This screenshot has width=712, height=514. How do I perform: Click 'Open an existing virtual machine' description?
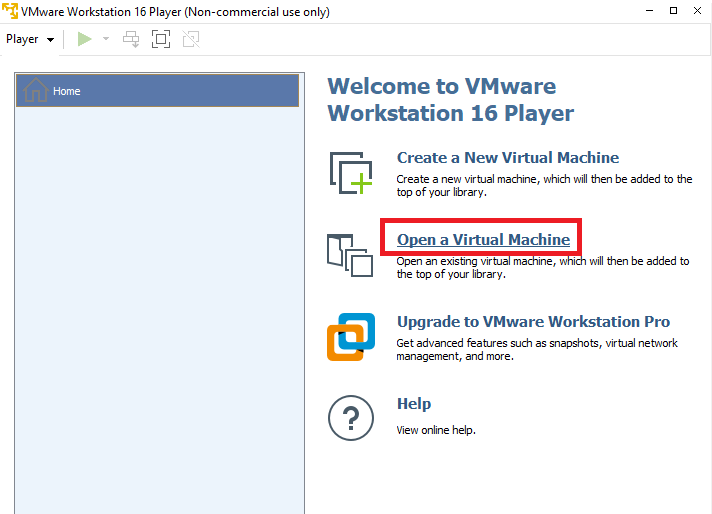coord(543,267)
